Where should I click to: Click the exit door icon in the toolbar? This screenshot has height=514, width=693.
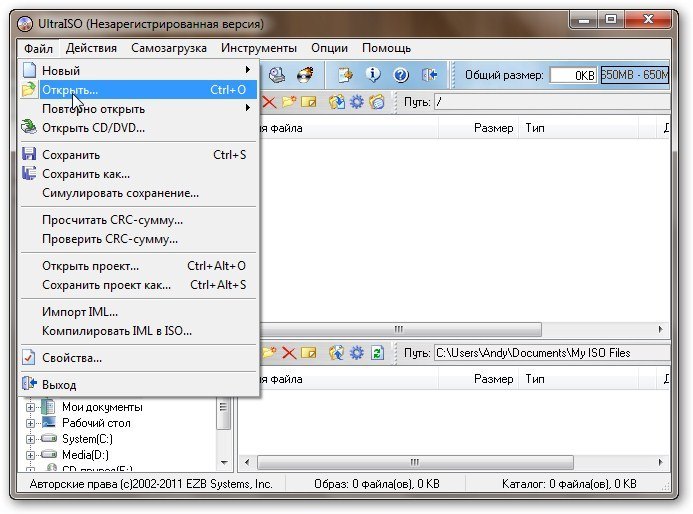[x=430, y=75]
